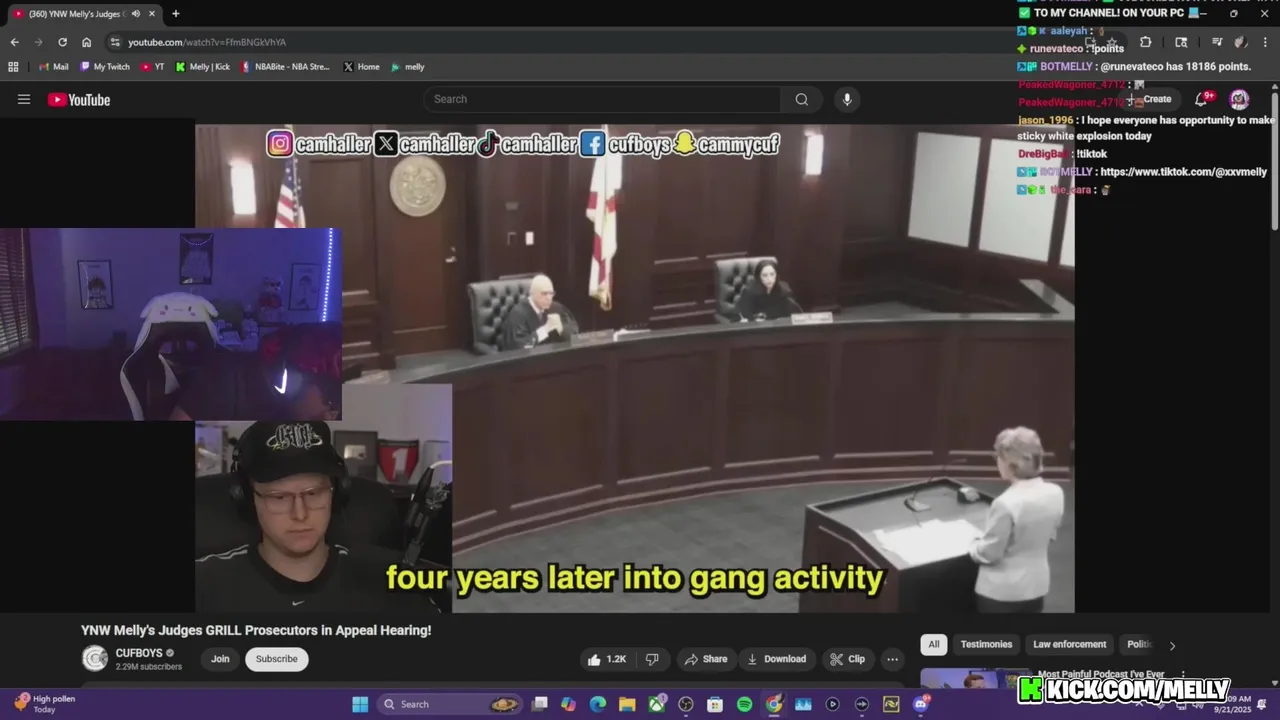
Task: Open the more actions ellipsis below video
Action: (x=892, y=659)
